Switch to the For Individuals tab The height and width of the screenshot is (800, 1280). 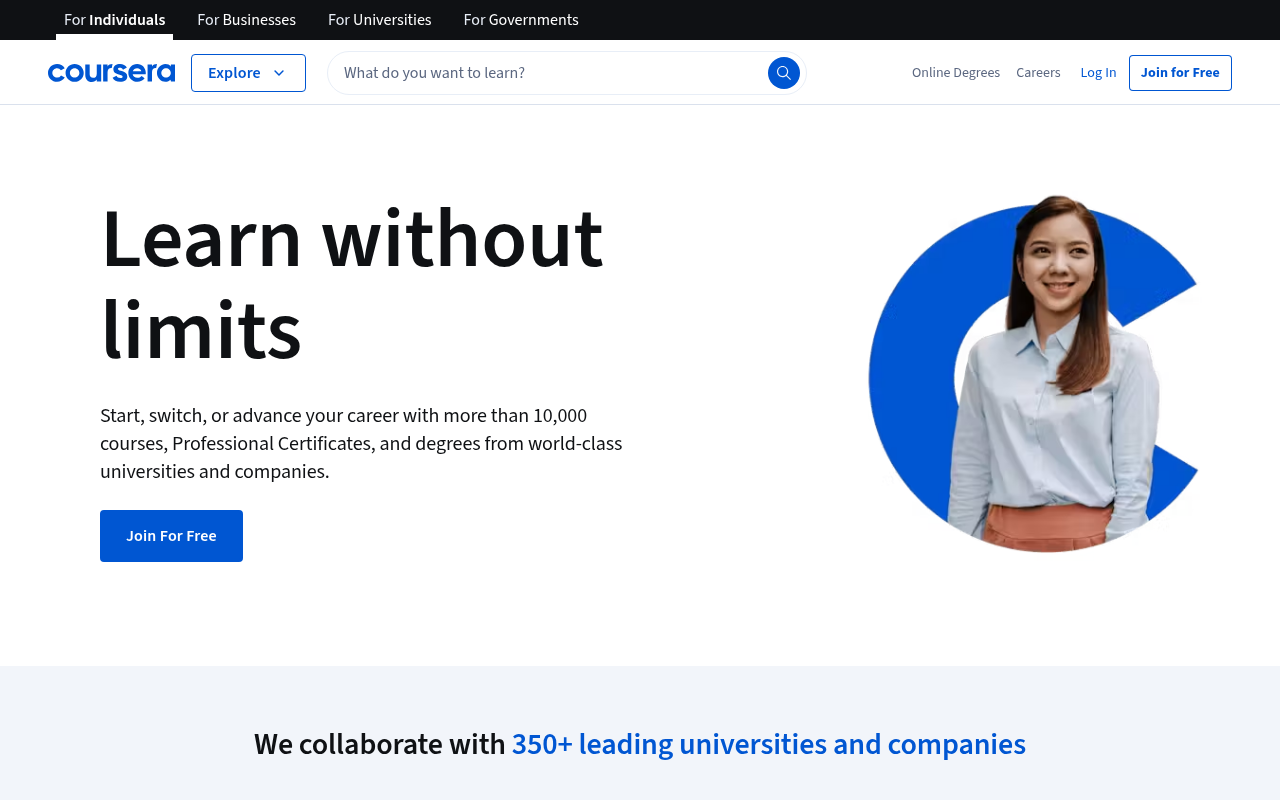[x=114, y=20]
